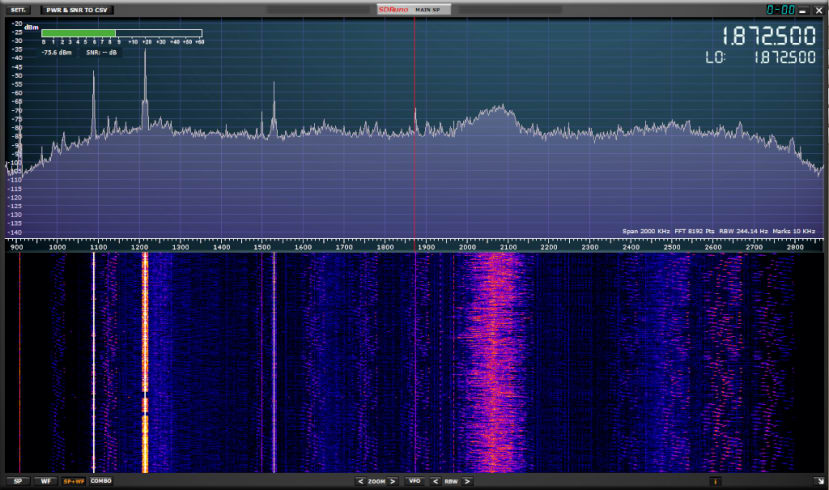829x490 pixels.
Task: Minimize the SDRuno spectrum window
Action: point(803,11)
